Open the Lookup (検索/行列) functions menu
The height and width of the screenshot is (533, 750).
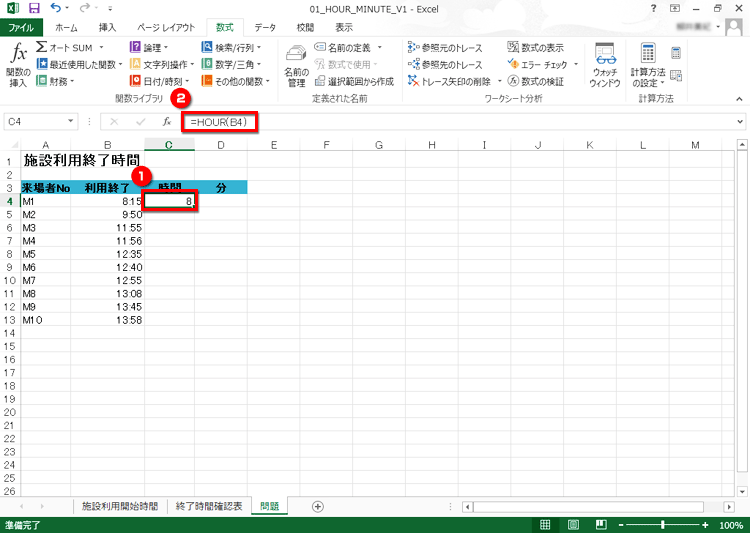[231, 47]
